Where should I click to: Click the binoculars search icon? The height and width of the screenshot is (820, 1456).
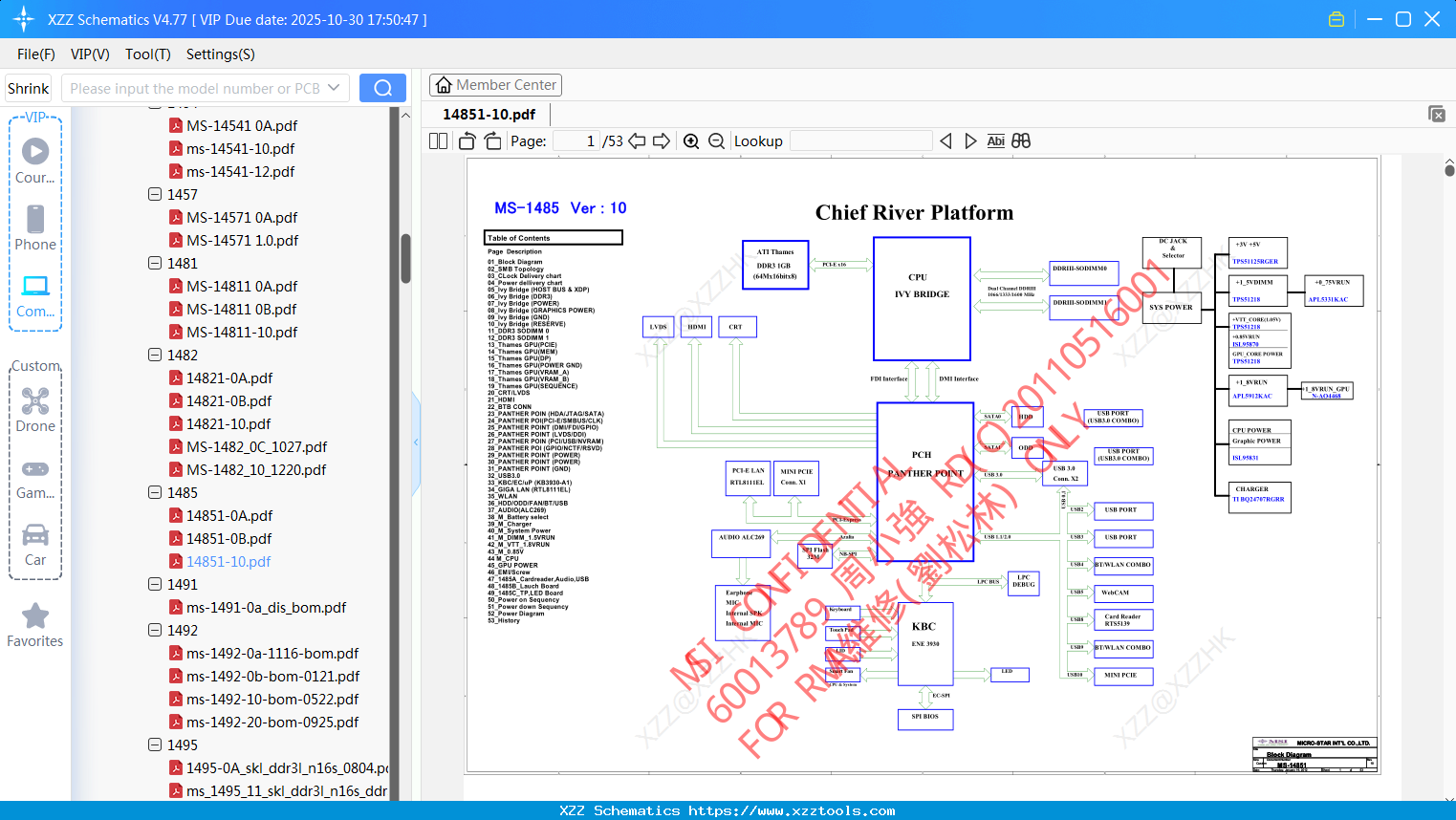1021,141
